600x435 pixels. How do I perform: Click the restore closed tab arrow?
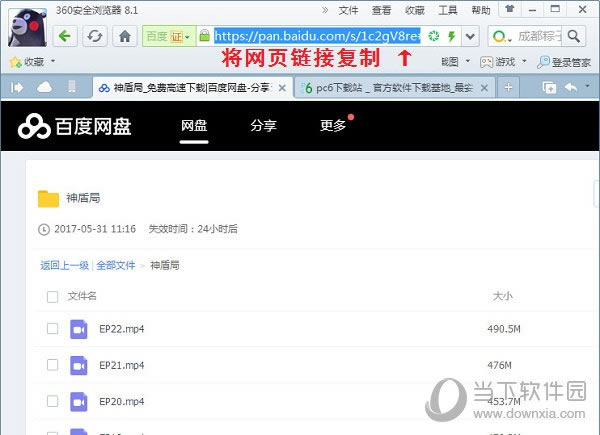[x=571, y=88]
